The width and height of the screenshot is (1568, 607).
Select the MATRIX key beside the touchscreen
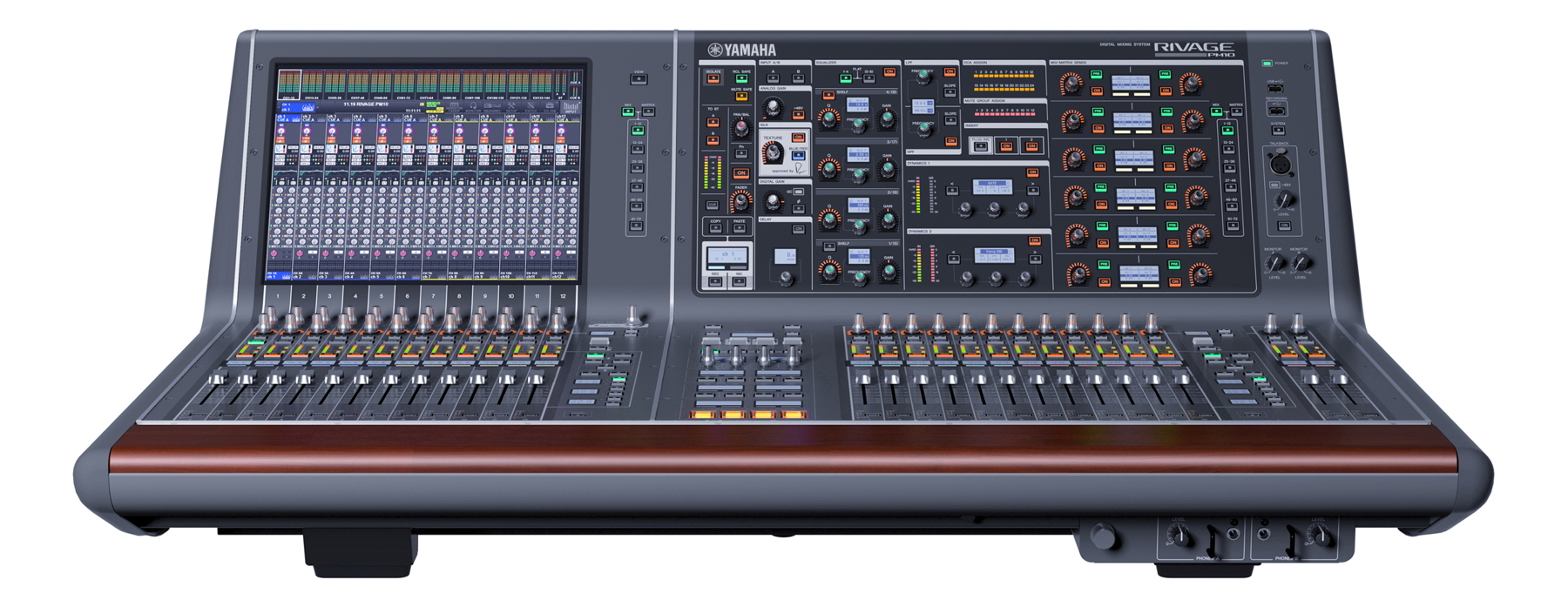[648, 111]
